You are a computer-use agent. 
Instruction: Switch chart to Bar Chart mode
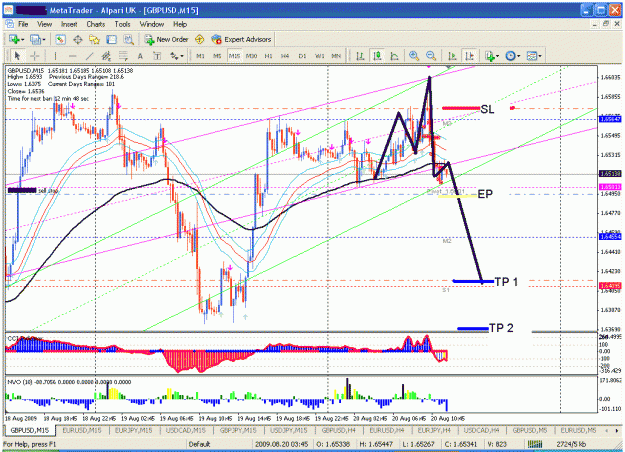pyautogui.click(x=360, y=56)
